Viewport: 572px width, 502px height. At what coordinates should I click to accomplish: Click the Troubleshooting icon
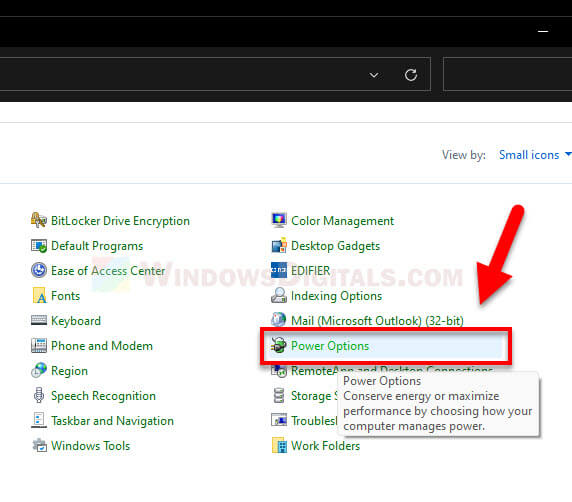tap(279, 420)
